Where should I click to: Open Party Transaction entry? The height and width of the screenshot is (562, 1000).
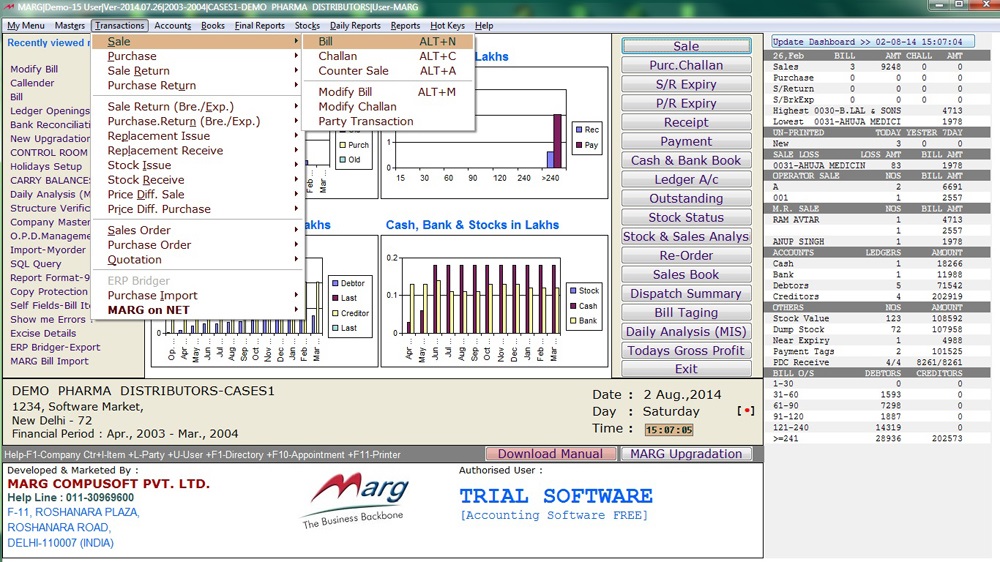pos(388,121)
